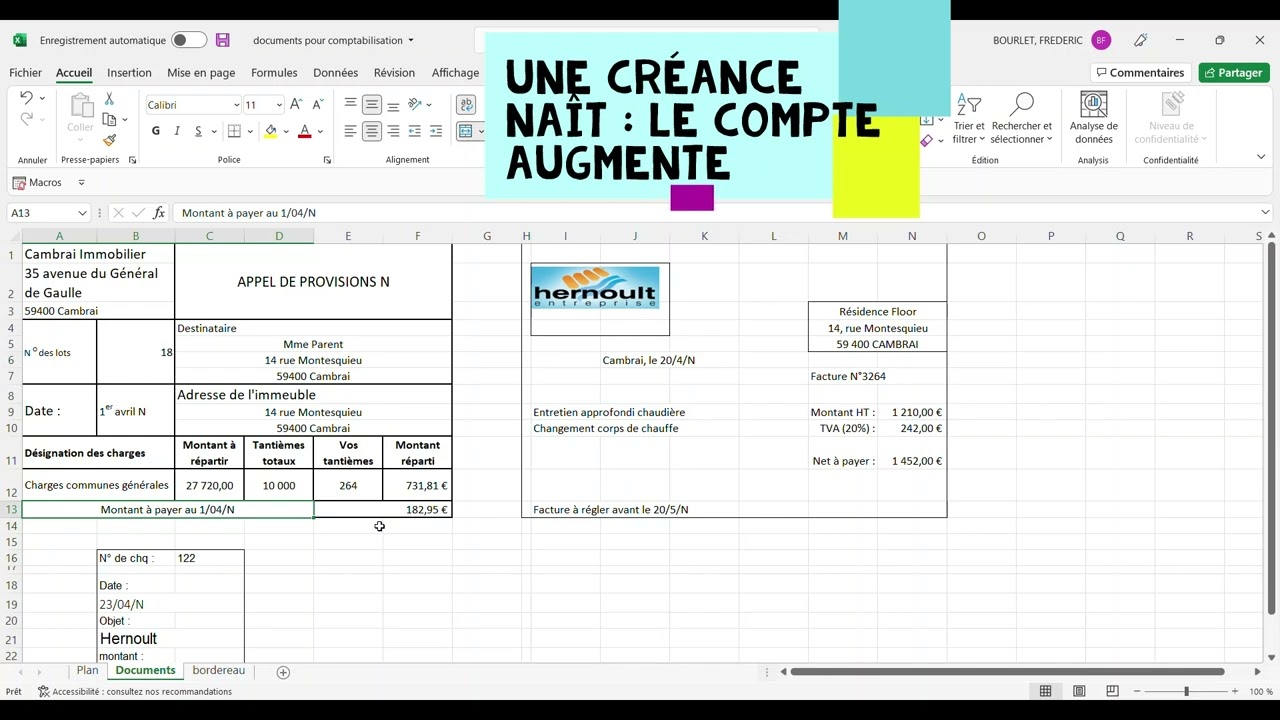Increase font size with large A icon
Screen dimensions: 1280x720
pyautogui.click(x=297, y=105)
